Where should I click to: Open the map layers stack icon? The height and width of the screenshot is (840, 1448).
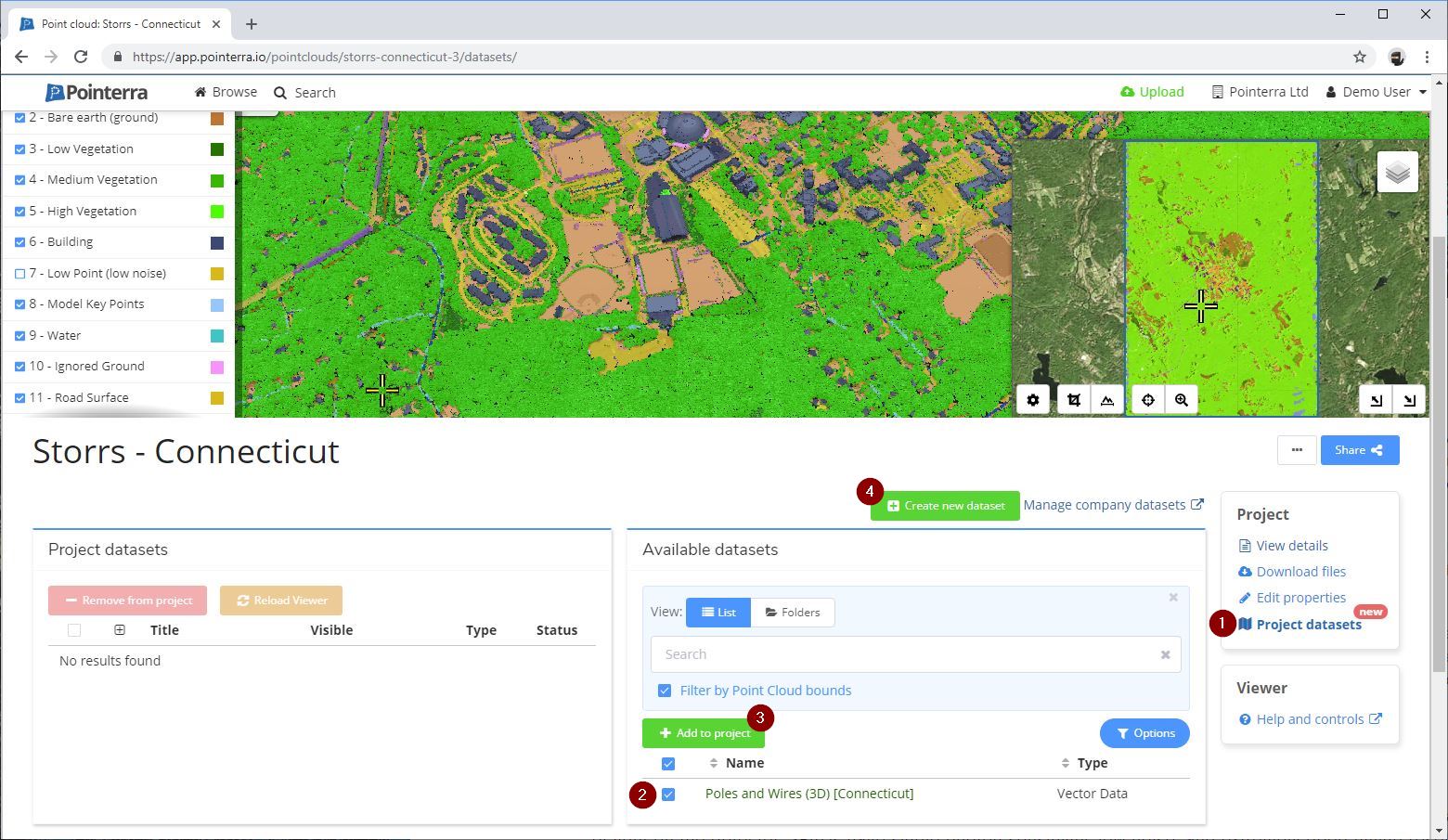click(1397, 173)
